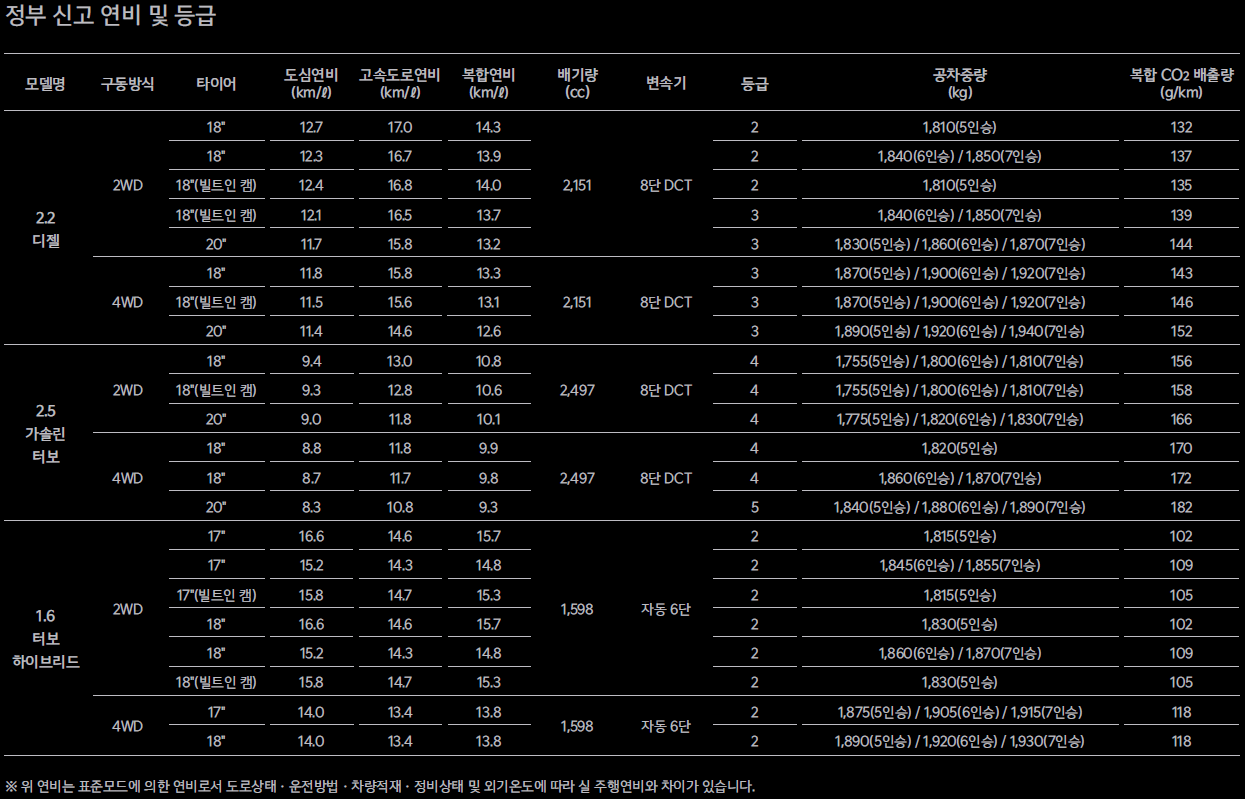Viewport: 1245px width, 799px height.
Task: Click CO2 emission value 152
Action: click(1181, 332)
